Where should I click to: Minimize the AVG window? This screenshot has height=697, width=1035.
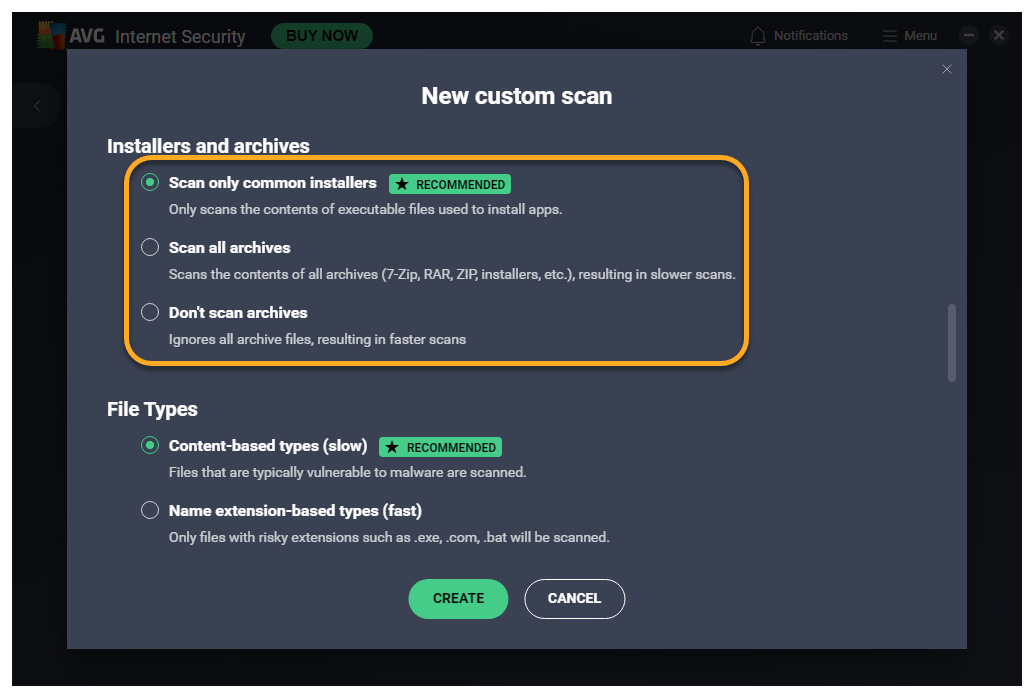pos(968,35)
